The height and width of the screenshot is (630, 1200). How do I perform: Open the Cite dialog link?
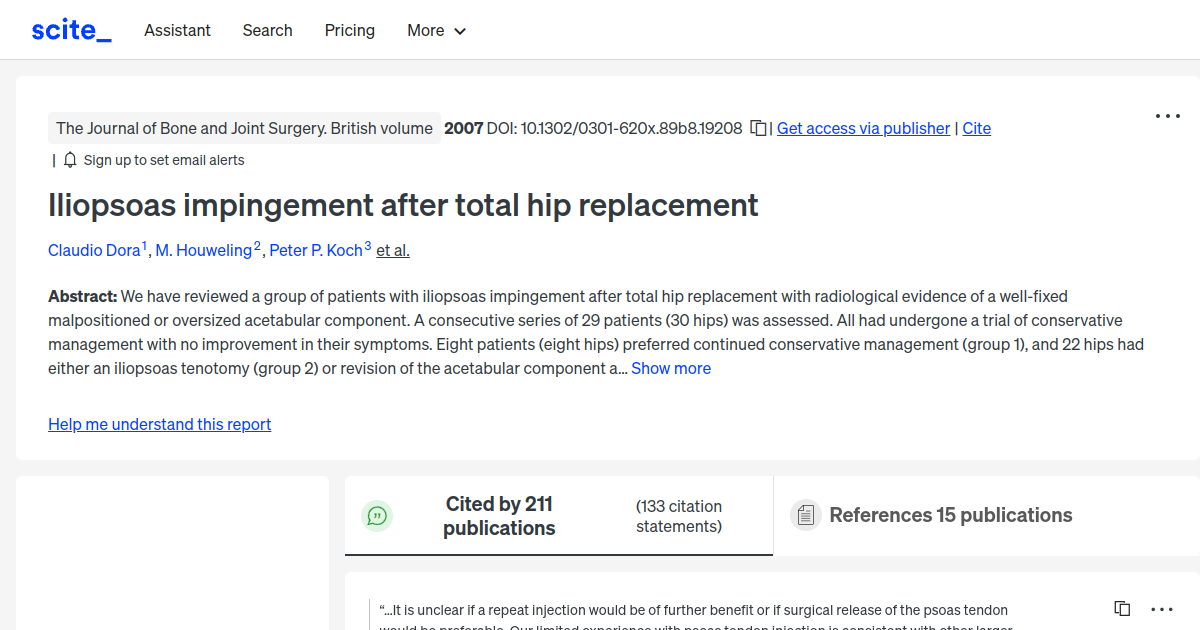click(976, 128)
